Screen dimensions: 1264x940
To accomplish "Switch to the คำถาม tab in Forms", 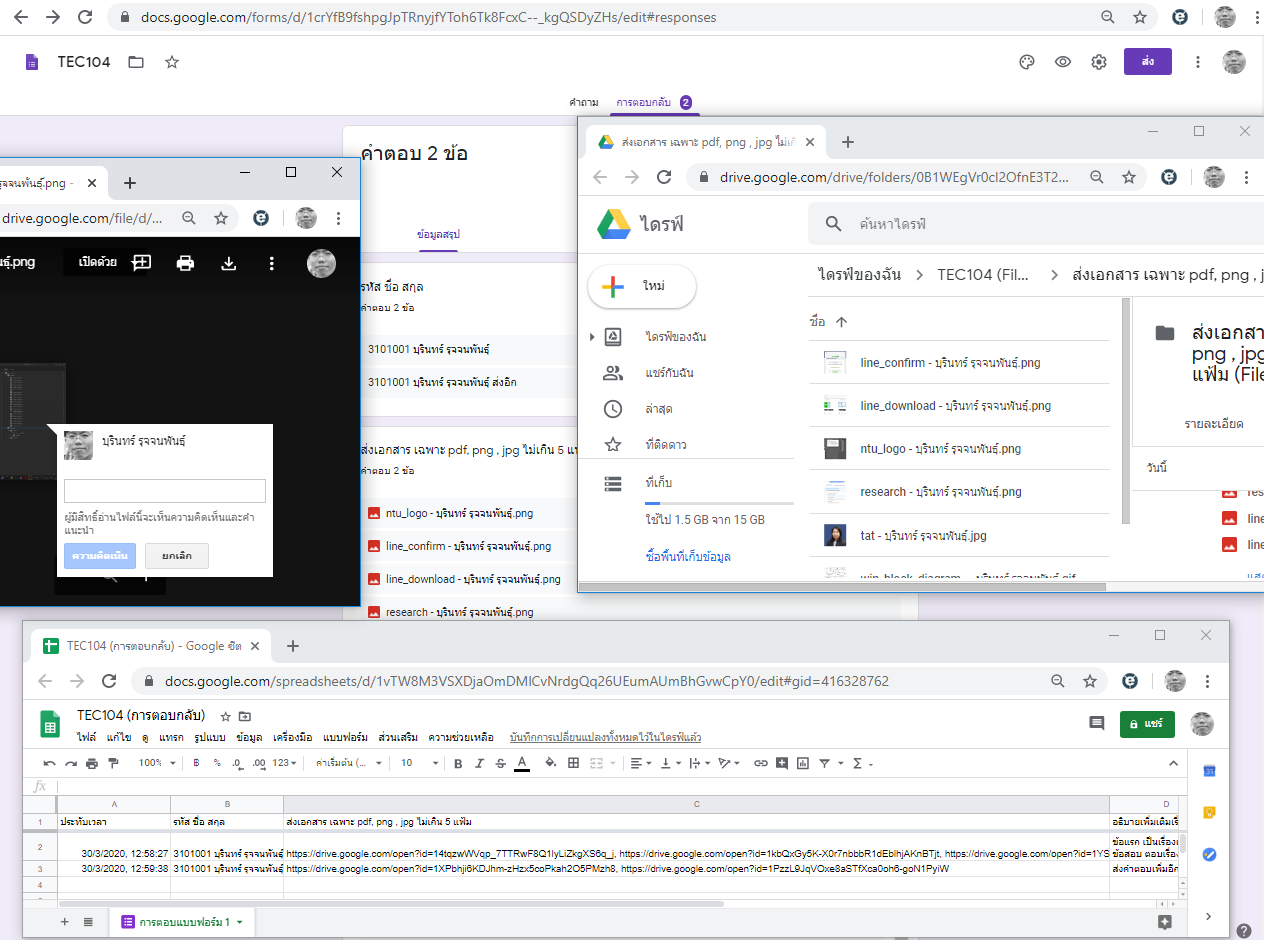I will pos(583,102).
